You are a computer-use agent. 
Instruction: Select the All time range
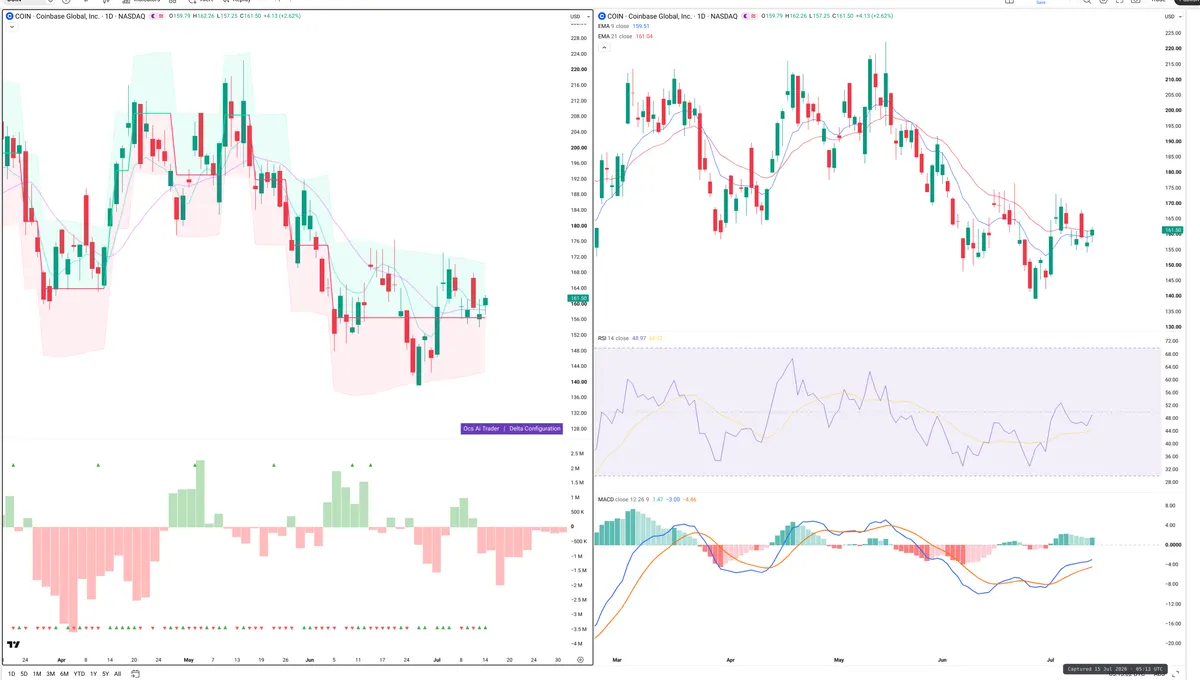(x=117, y=674)
